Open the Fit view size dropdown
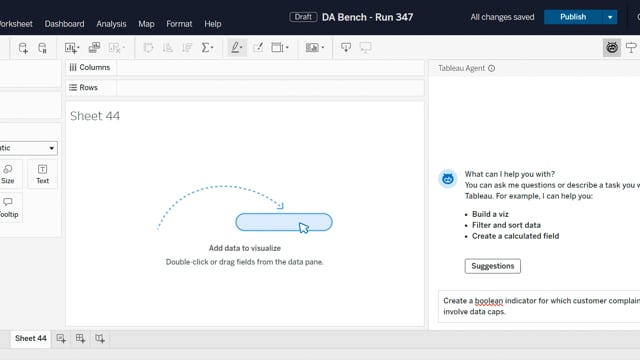 point(280,48)
